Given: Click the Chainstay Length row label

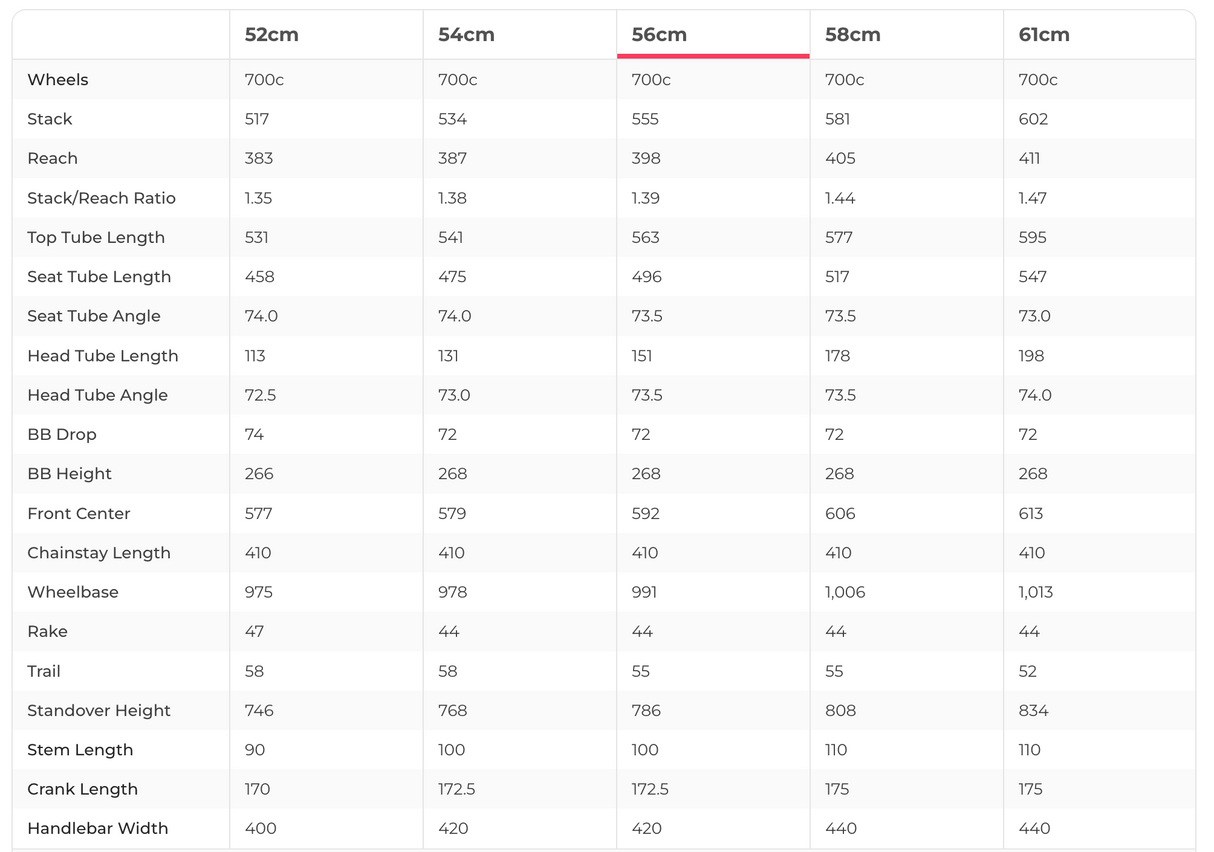Looking at the screenshot, I should pos(99,553).
